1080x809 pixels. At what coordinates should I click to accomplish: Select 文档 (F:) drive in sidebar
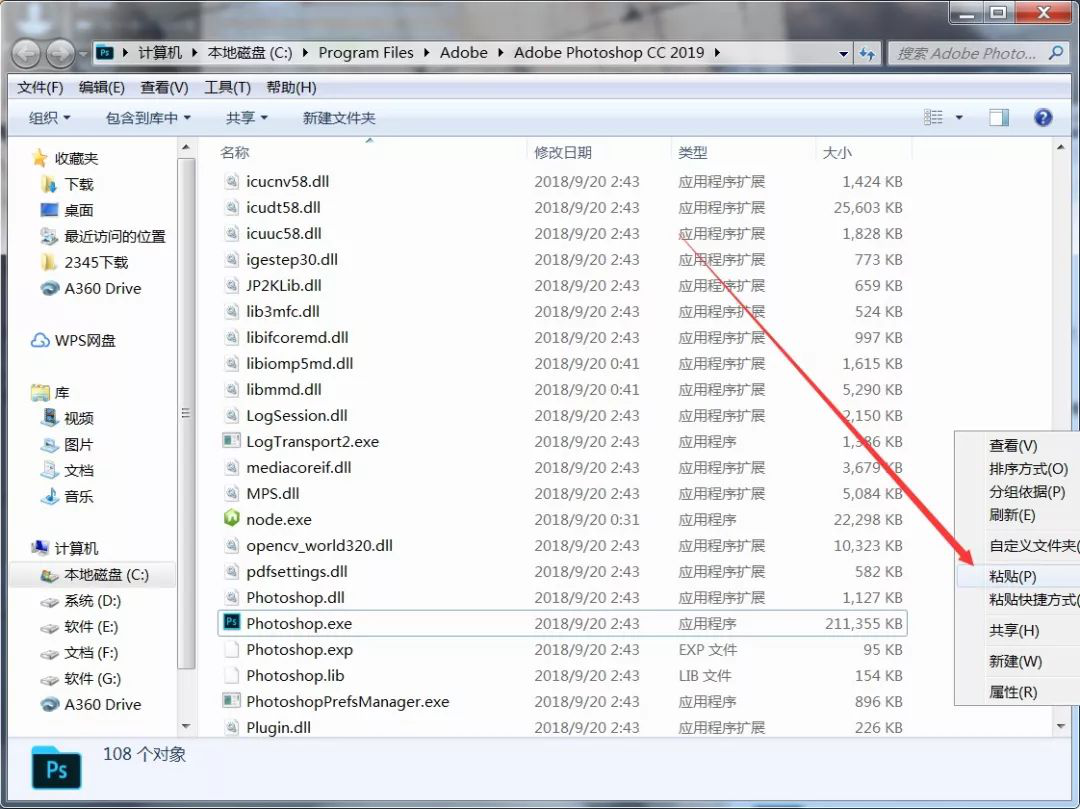(x=91, y=653)
